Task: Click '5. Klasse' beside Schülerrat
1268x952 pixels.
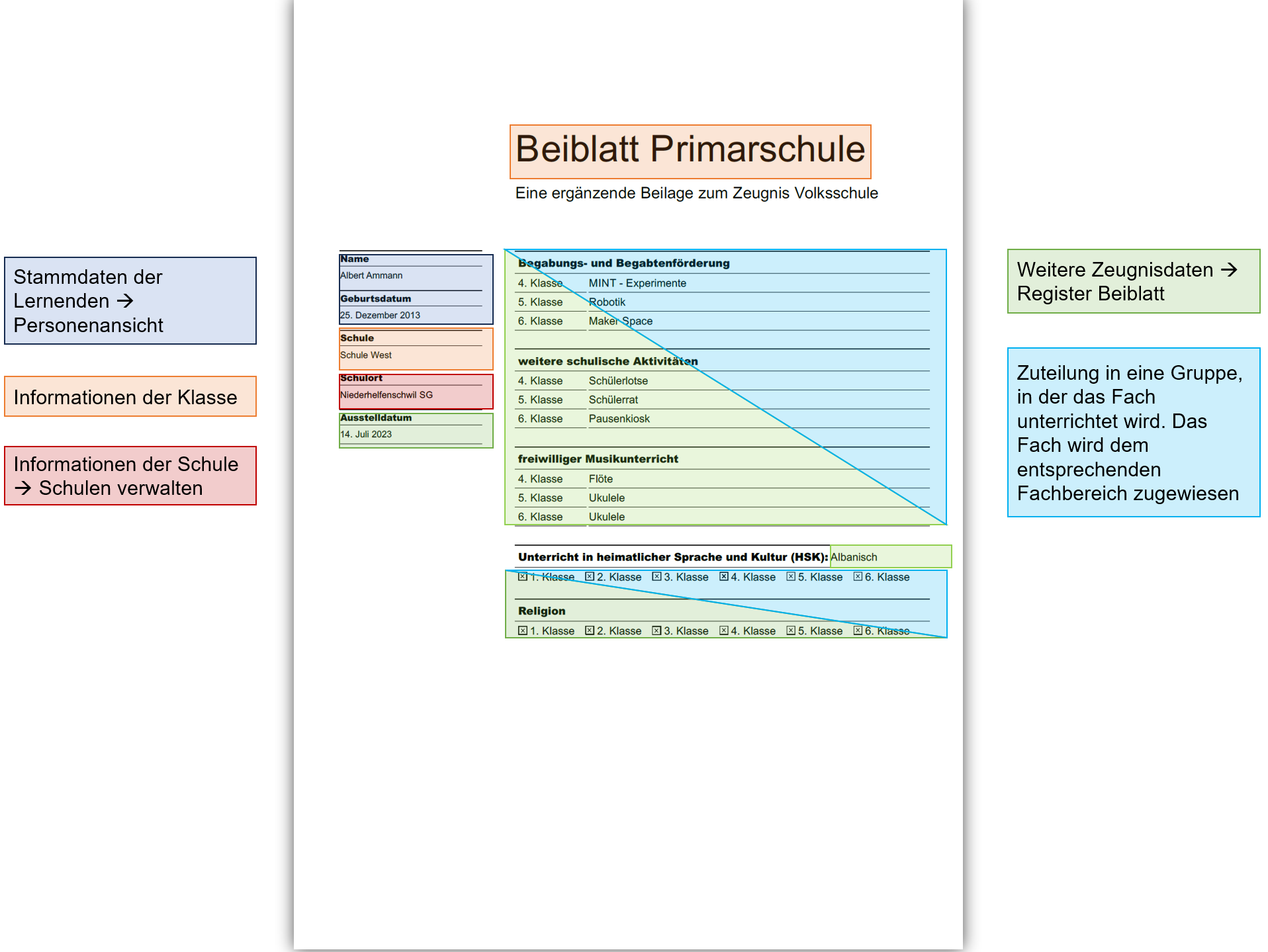Action: pyautogui.click(x=540, y=400)
